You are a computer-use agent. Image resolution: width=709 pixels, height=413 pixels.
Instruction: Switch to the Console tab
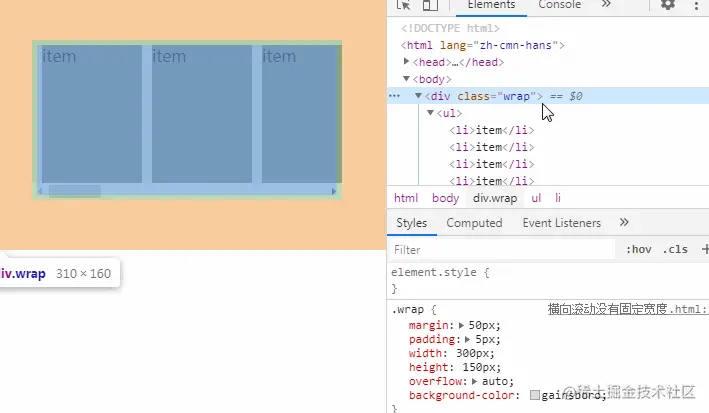(559, 5)
